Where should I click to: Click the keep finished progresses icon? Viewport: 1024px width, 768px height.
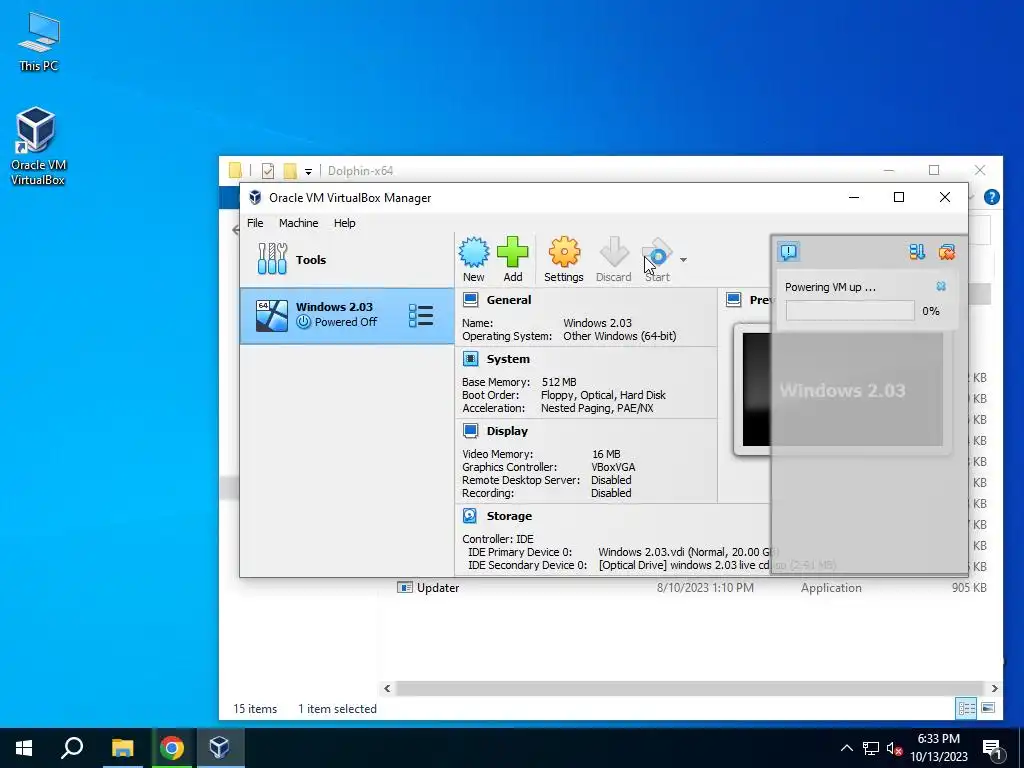point(917,251)
